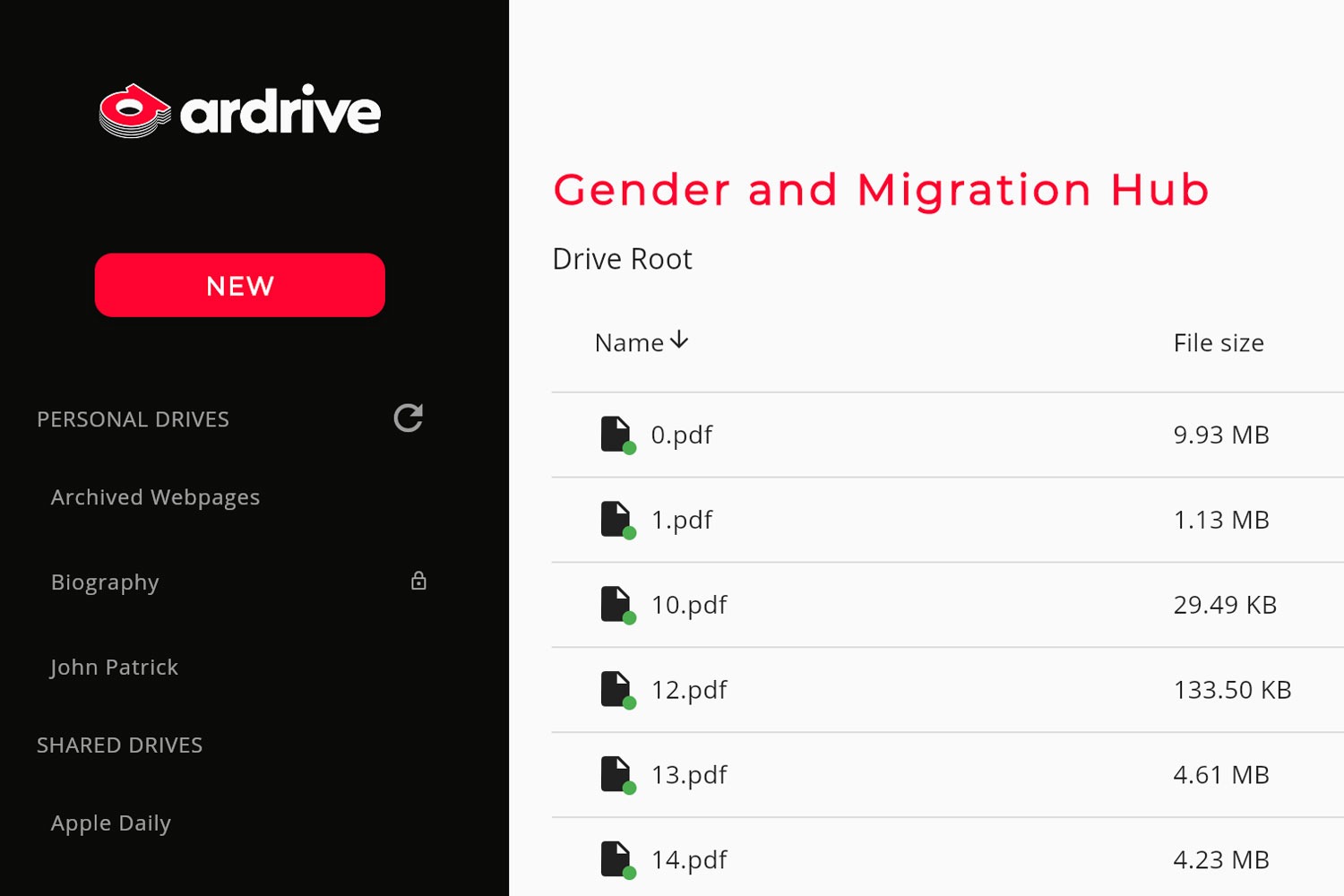Click the green sync dot on 10.pdf

coord(629,618)
